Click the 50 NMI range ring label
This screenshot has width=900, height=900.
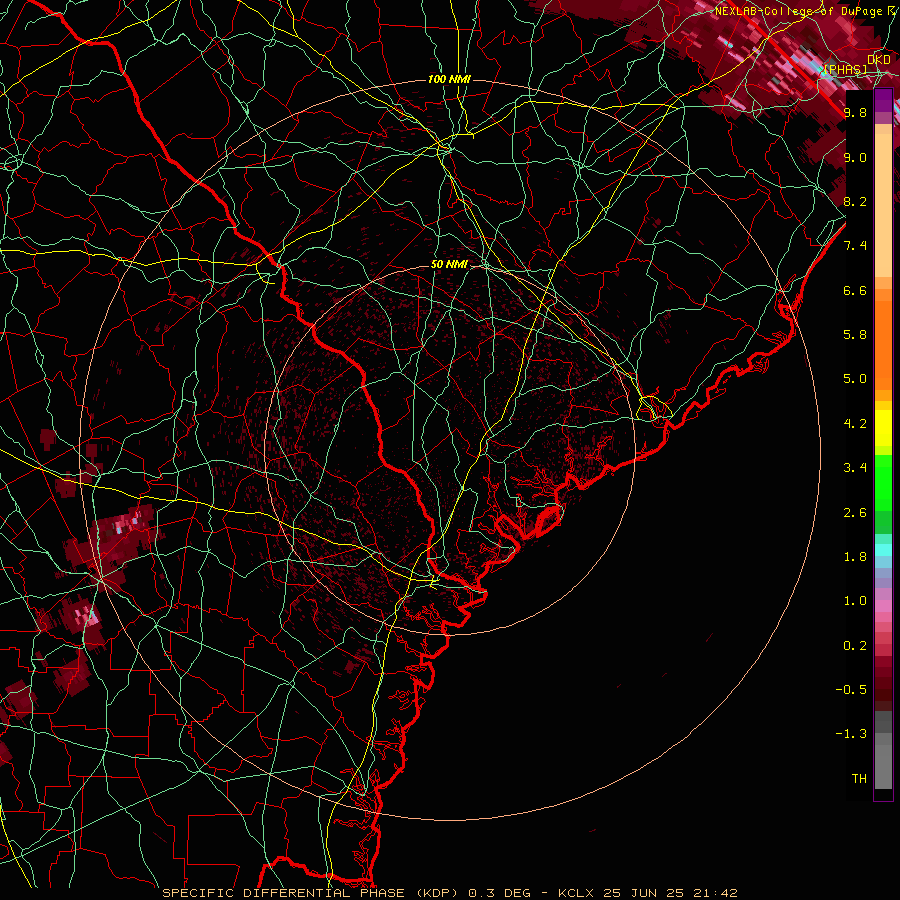pos(449,265)
